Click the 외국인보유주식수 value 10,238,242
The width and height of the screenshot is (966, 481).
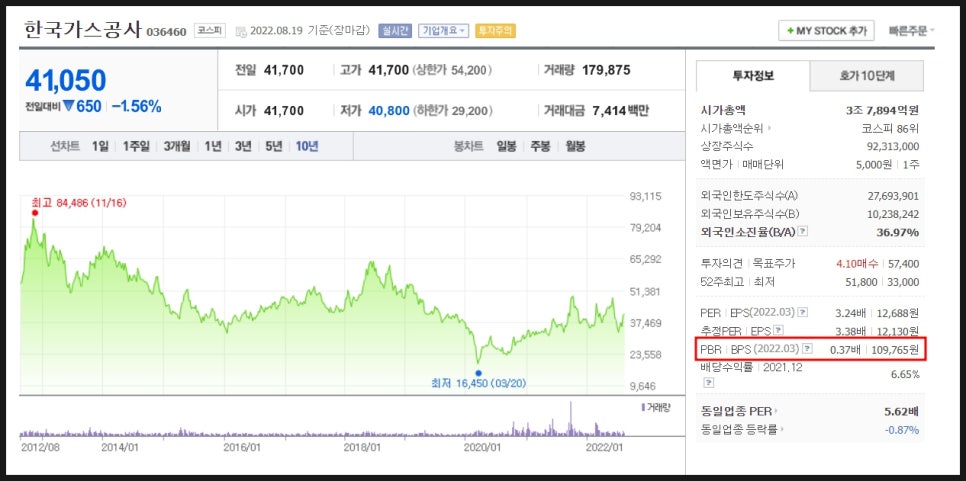893,214
